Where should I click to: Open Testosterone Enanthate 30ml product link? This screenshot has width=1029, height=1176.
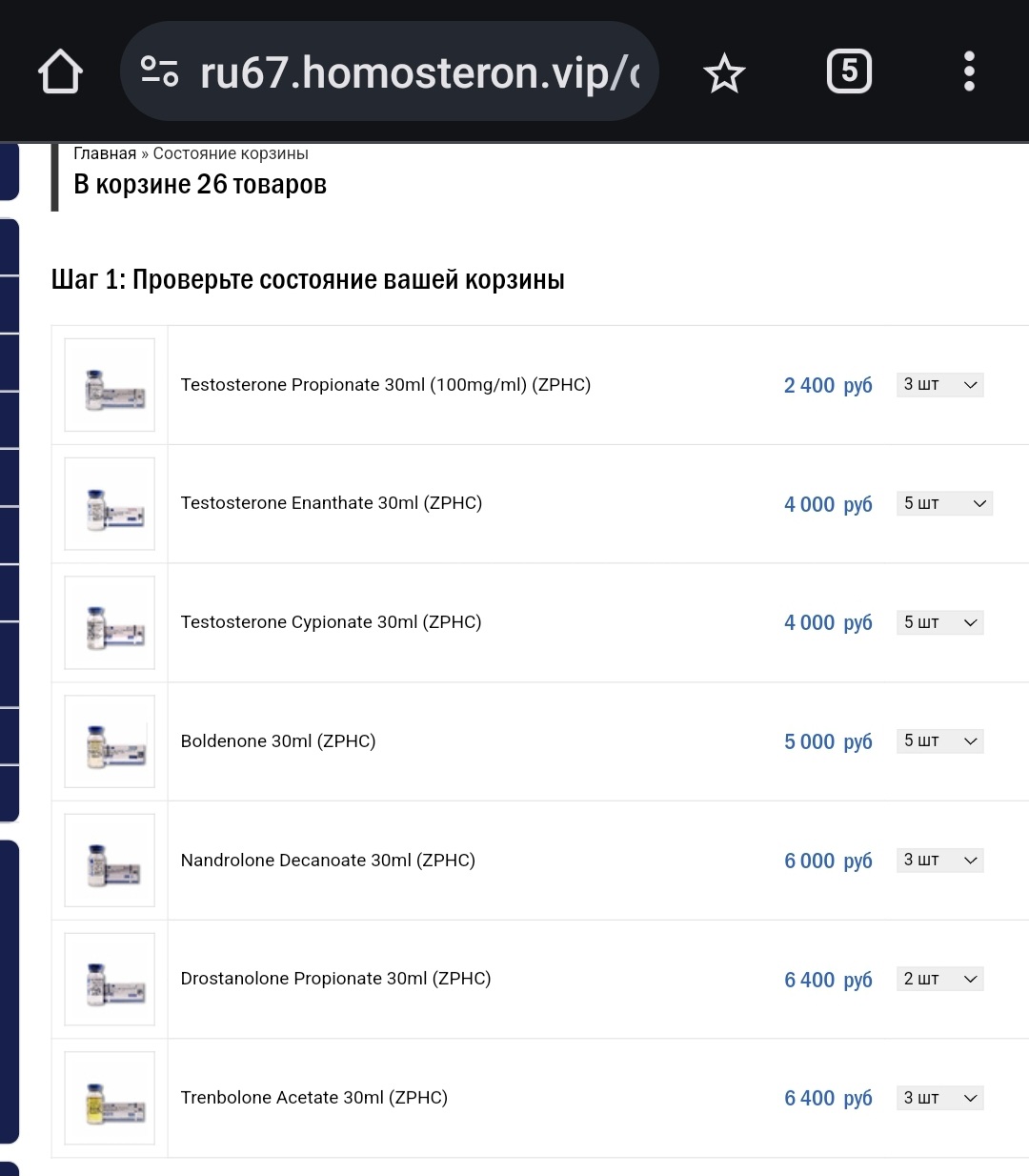[x=332, y=503]
